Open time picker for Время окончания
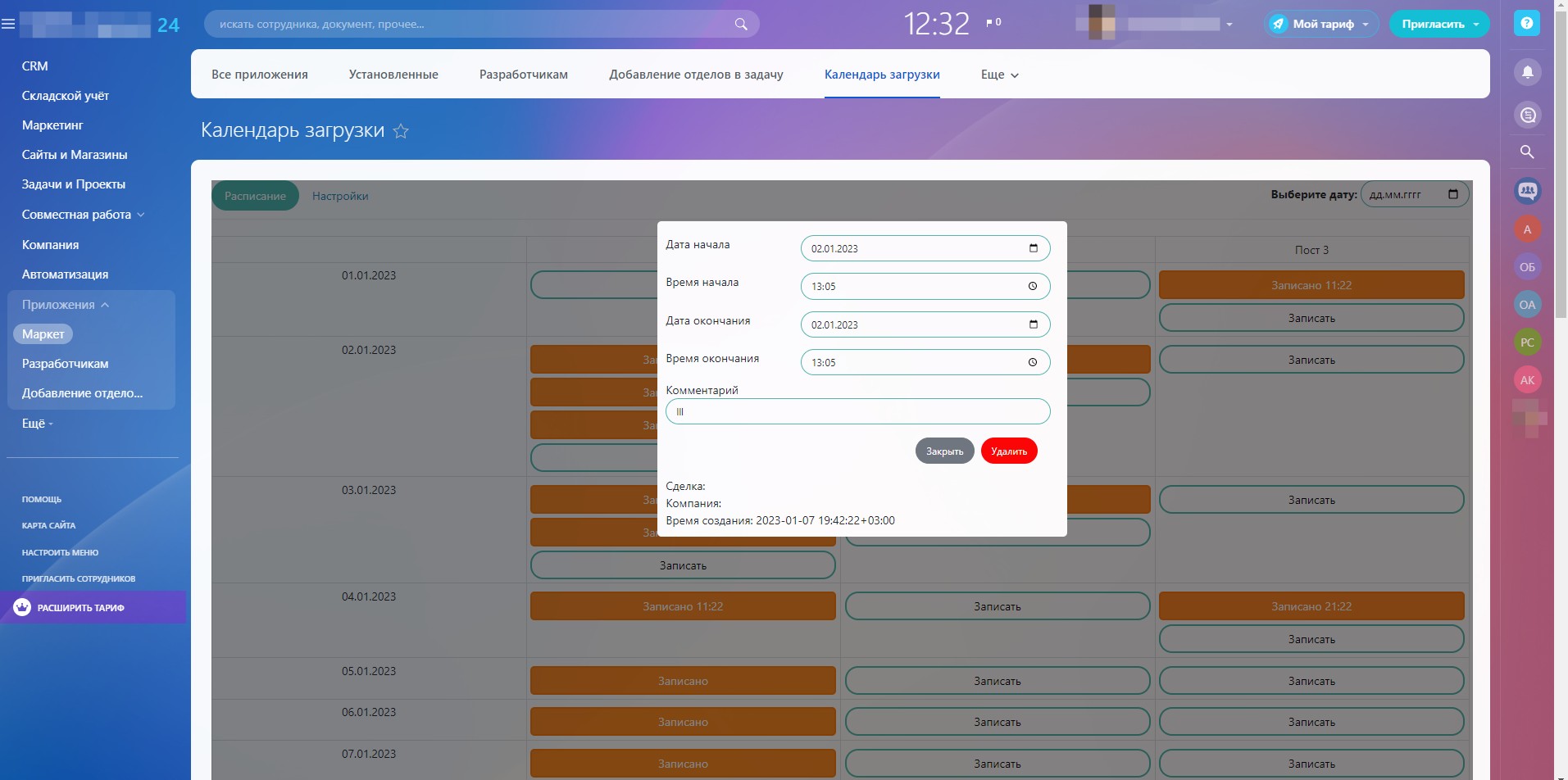This screenshot has width=1568, height=780. click(1033, 362)
